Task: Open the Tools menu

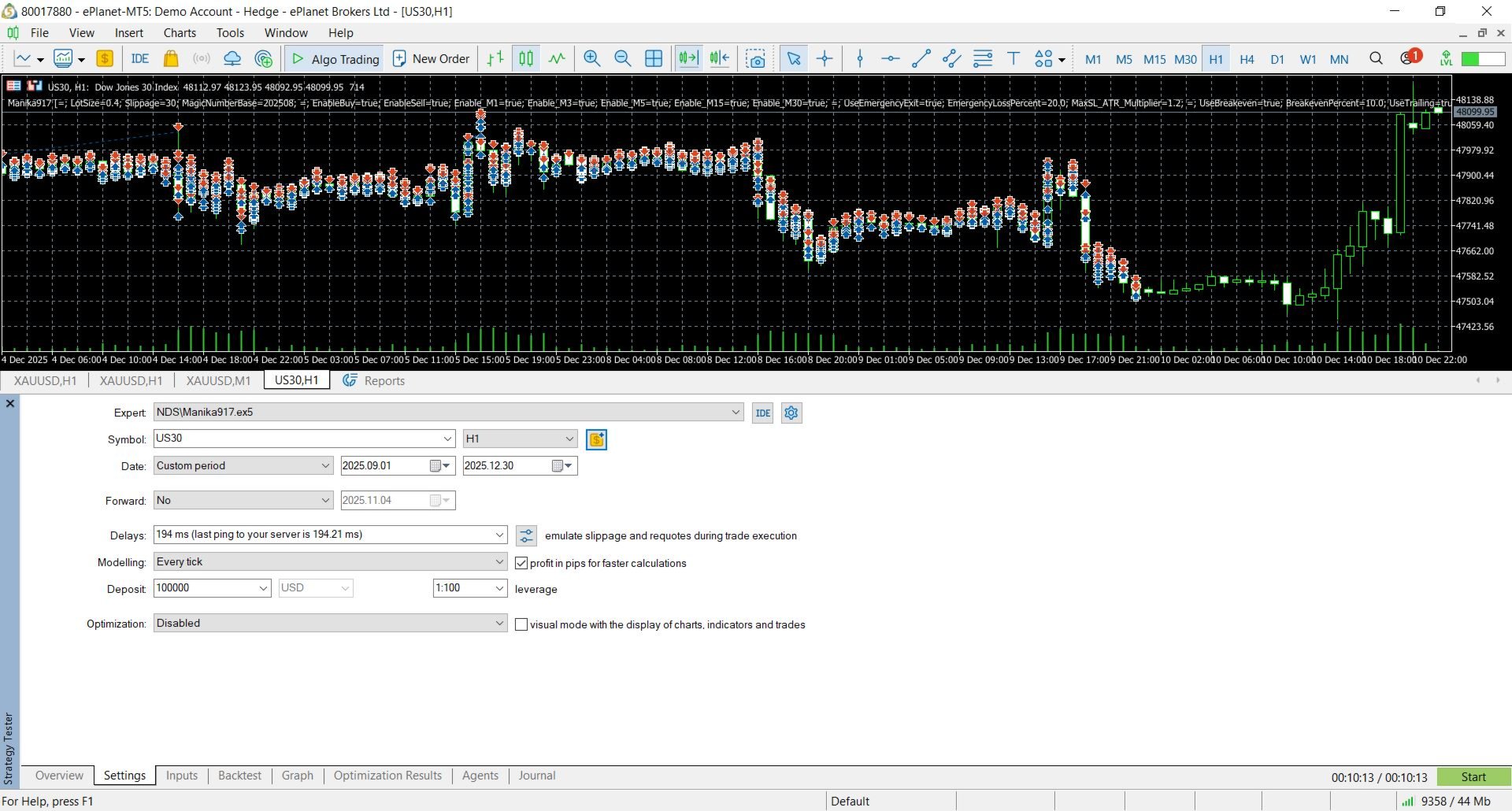Action: [x=230, y=32]
